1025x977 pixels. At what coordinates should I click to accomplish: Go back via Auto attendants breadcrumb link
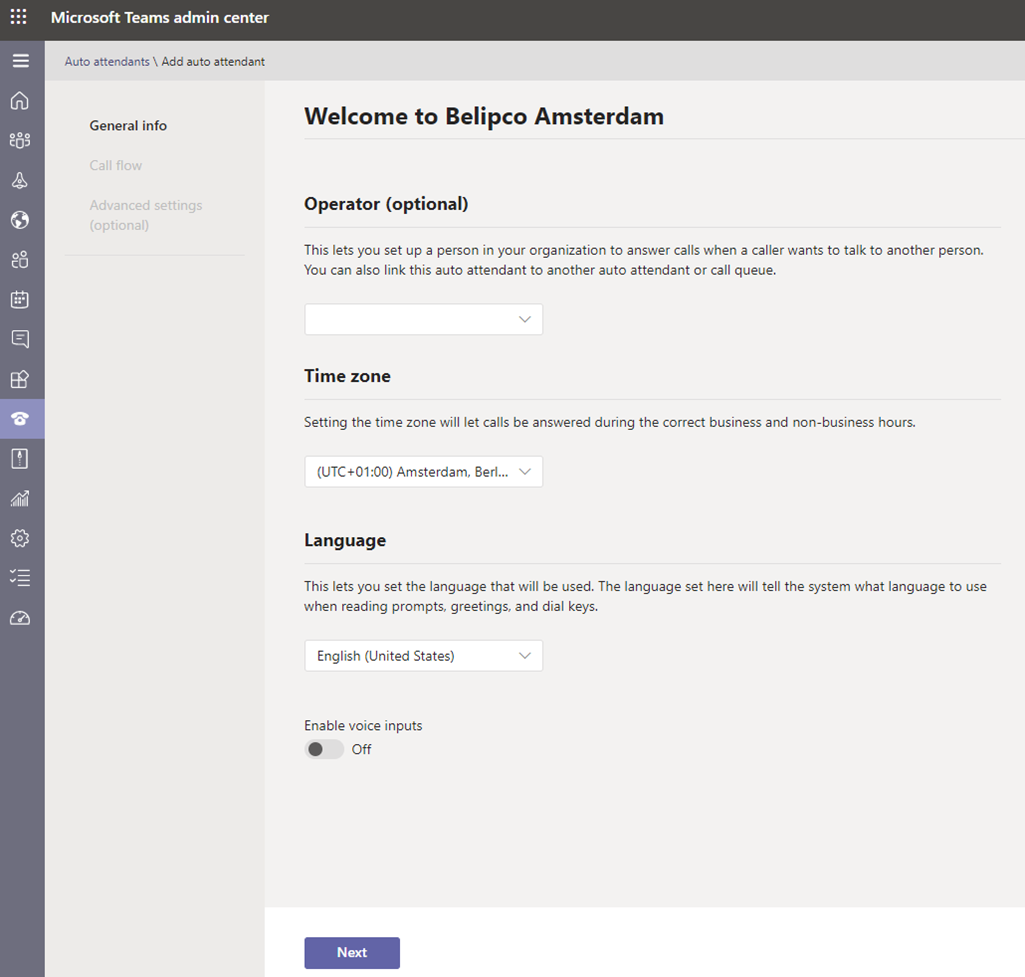(107, 62)
